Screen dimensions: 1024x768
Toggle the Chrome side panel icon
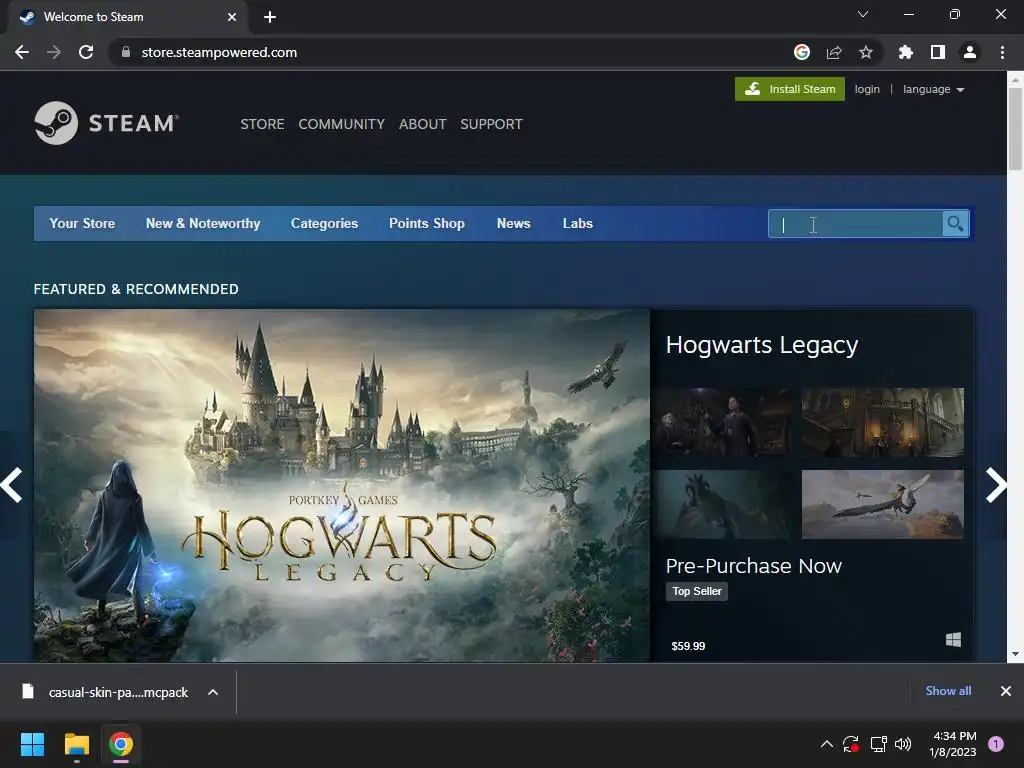coord(938,52)
